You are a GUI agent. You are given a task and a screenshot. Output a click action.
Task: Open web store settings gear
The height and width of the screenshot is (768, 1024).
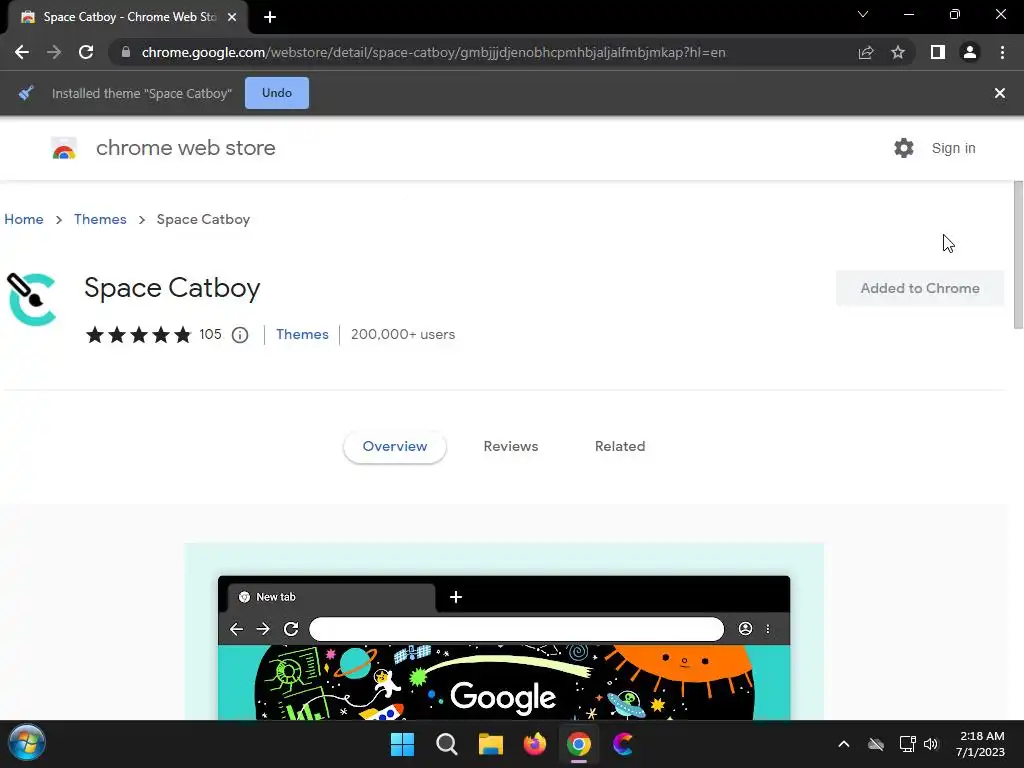(x=904, y=148)
